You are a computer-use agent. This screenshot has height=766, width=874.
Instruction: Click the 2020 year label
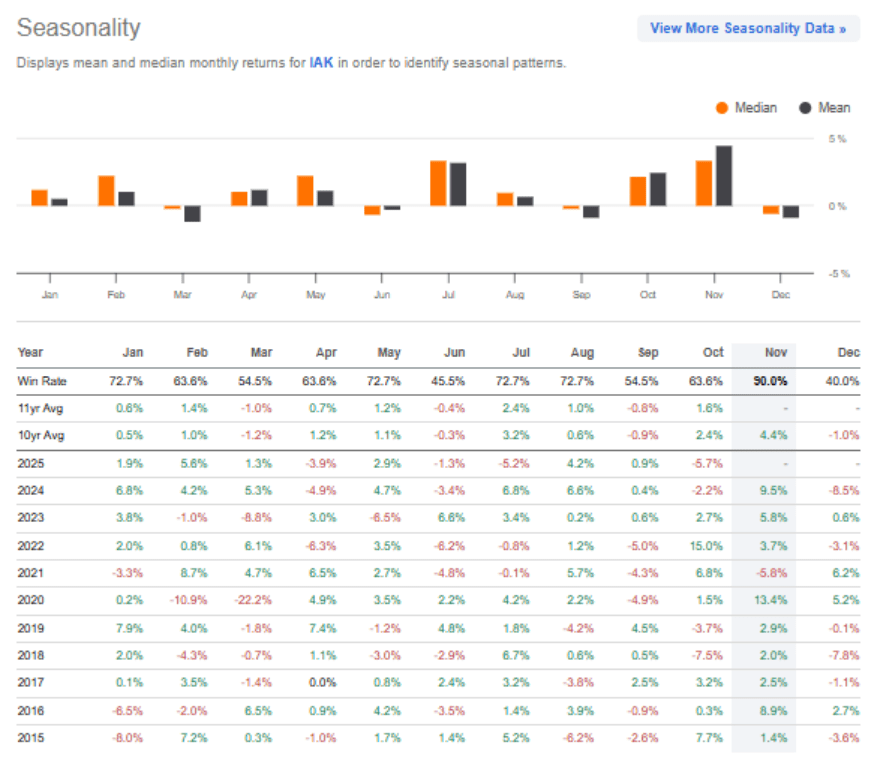click(31, 600)
